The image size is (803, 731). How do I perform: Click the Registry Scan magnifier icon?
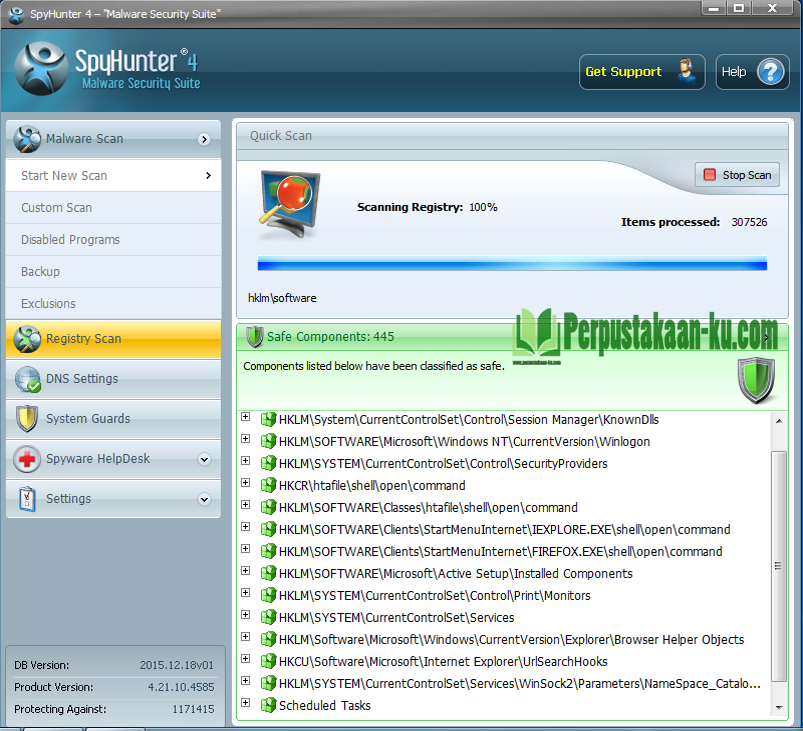pyautogui.click(x=27, y=339)
